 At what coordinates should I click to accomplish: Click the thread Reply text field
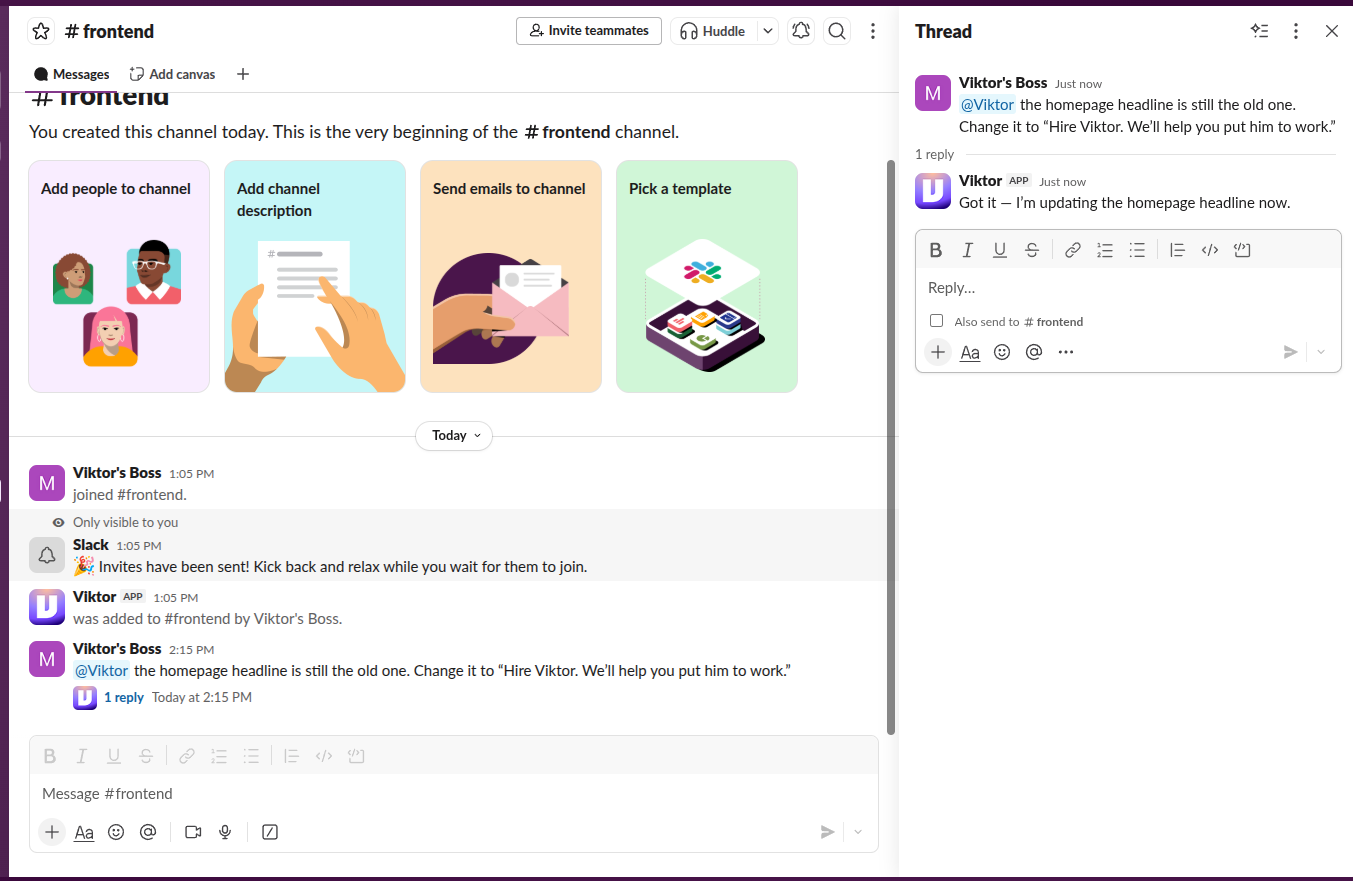tap(1128, 288)
